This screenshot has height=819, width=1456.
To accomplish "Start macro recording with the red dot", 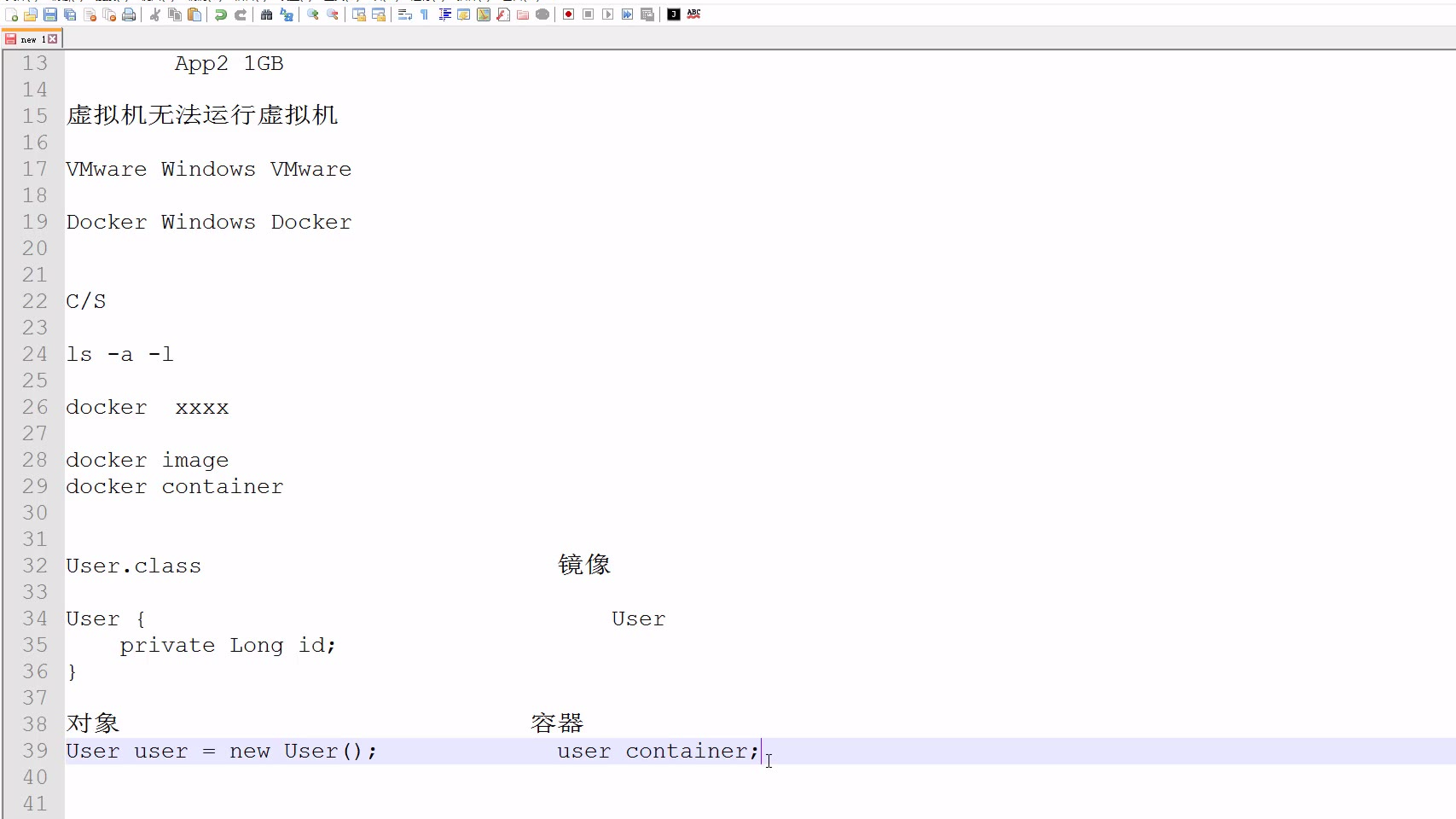I will pyautogui.click(x=568, y=15).
